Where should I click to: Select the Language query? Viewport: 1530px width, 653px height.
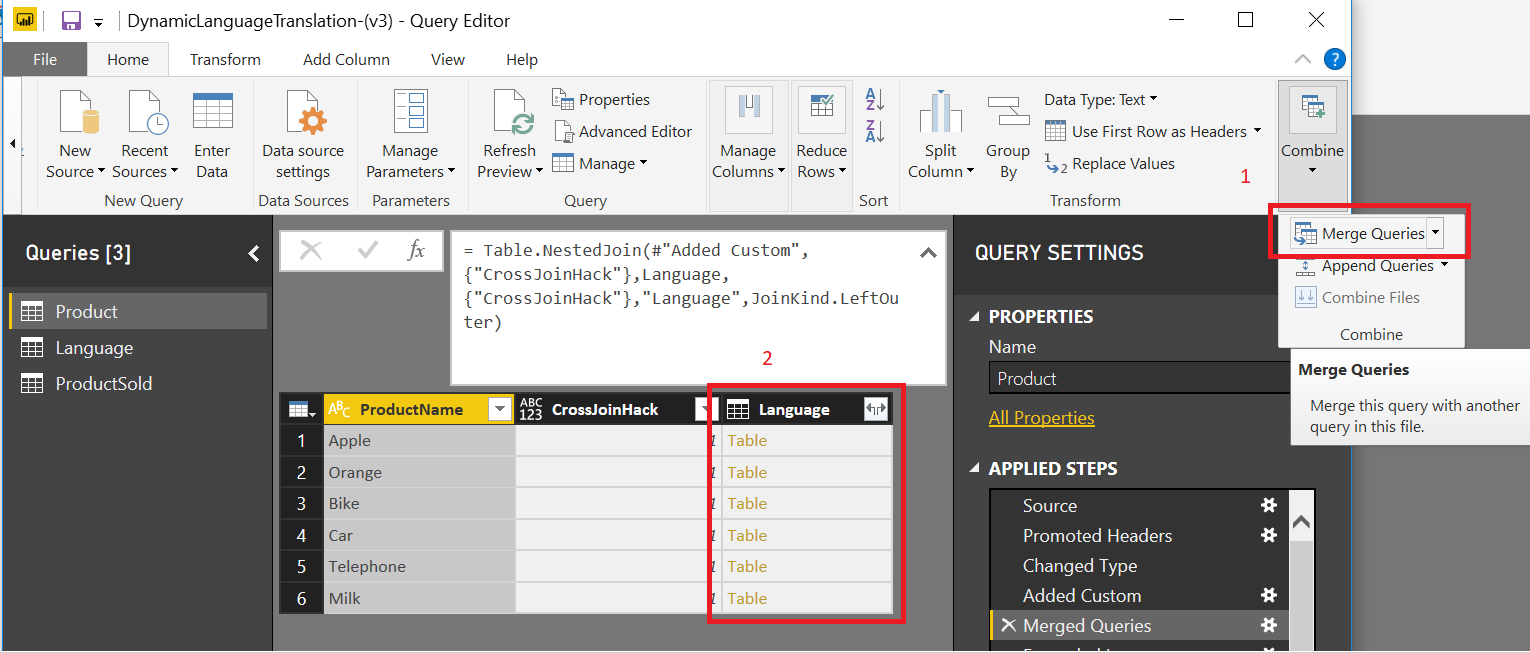(x=139, y=347)
